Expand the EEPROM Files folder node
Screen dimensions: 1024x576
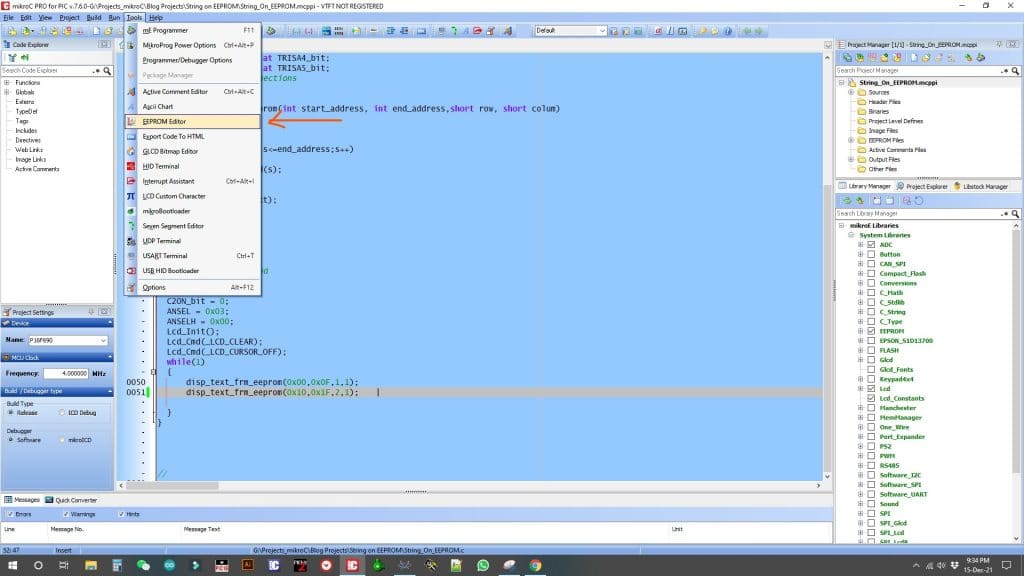(851, 140)
